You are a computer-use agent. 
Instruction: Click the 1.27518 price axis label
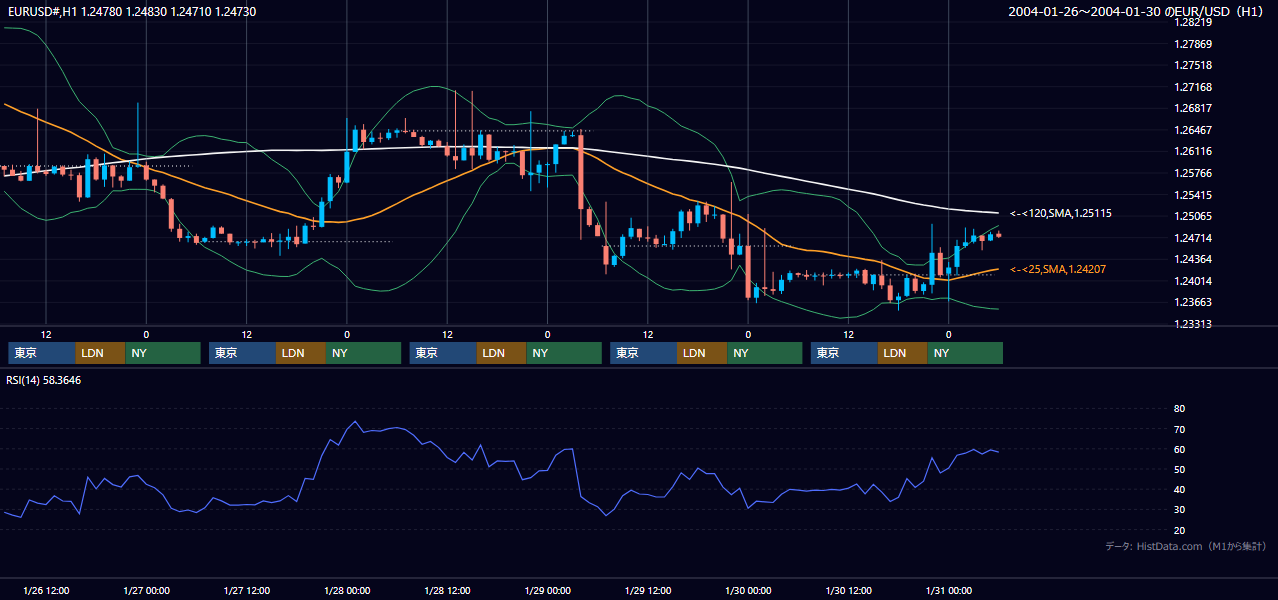(x=1194, y=65)
